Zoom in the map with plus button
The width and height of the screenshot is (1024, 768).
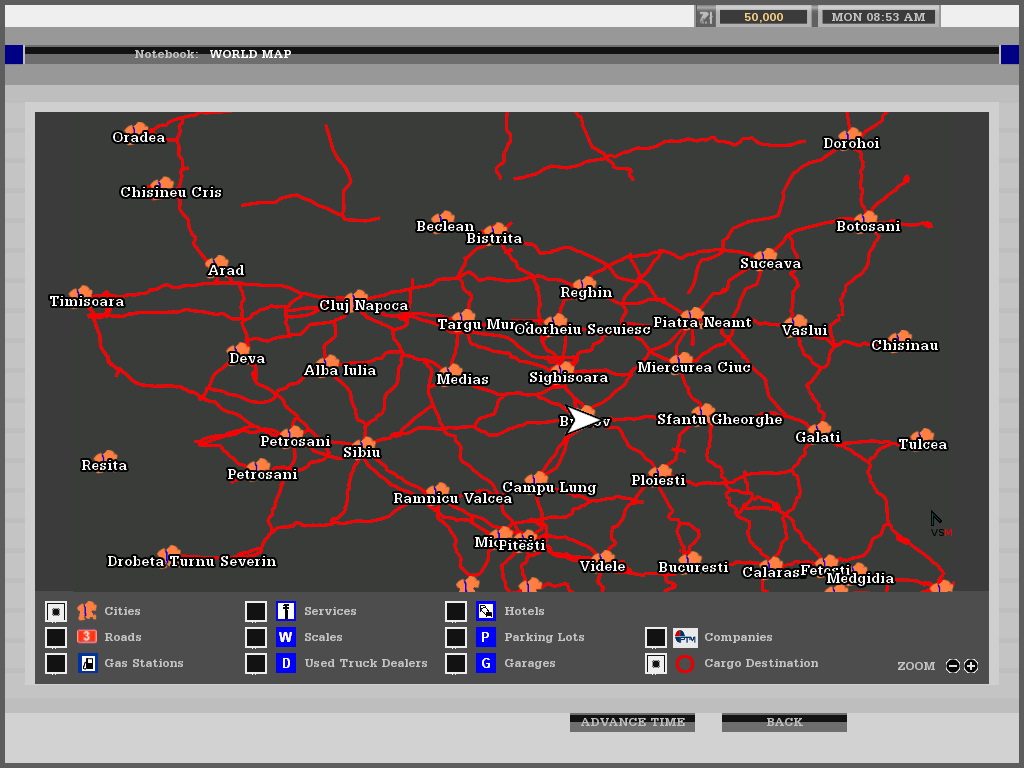(971, 666)
